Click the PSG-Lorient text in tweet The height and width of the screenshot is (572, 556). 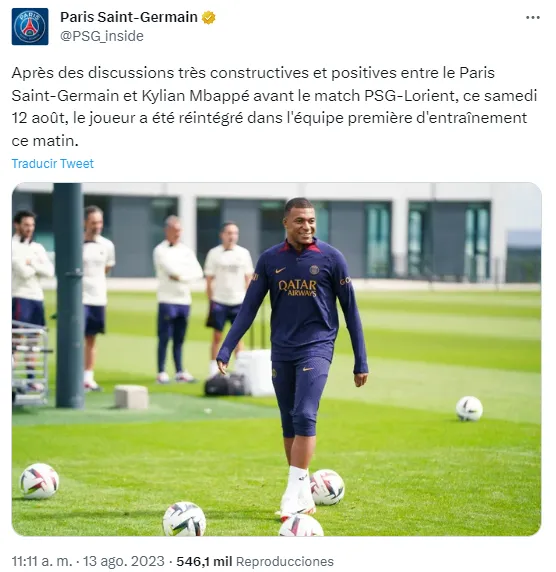(x=410, y=96)
